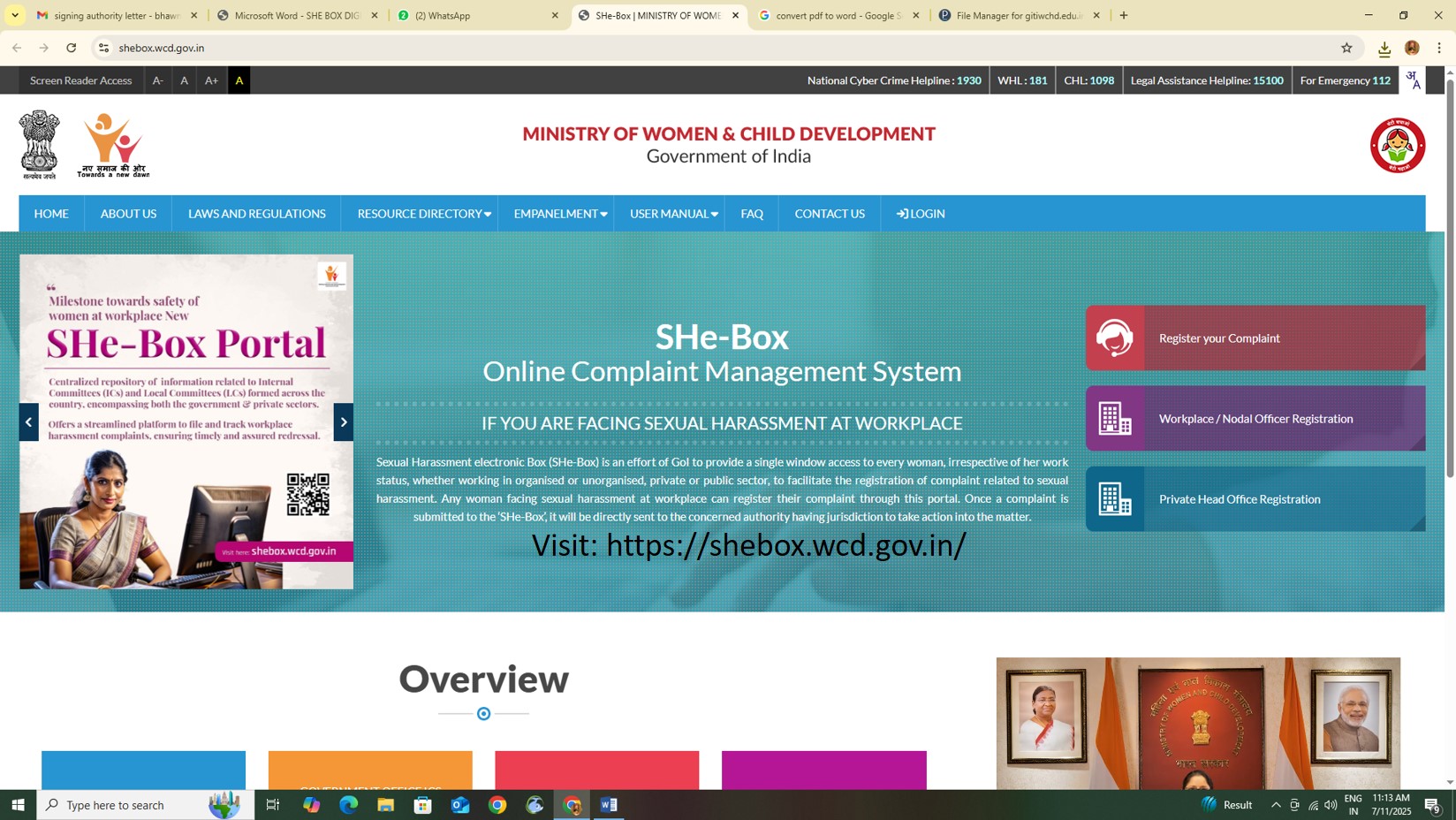Decrease font size with A- button

[x=158, y=80]
